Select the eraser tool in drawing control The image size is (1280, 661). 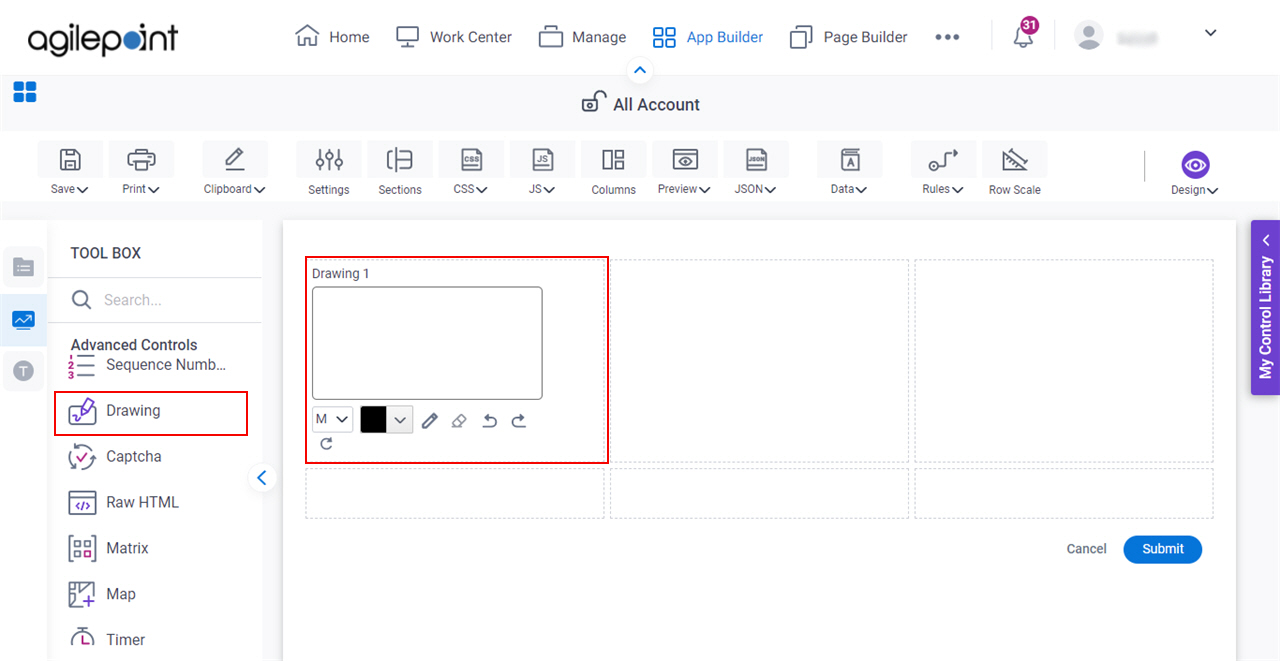point(459,421)
